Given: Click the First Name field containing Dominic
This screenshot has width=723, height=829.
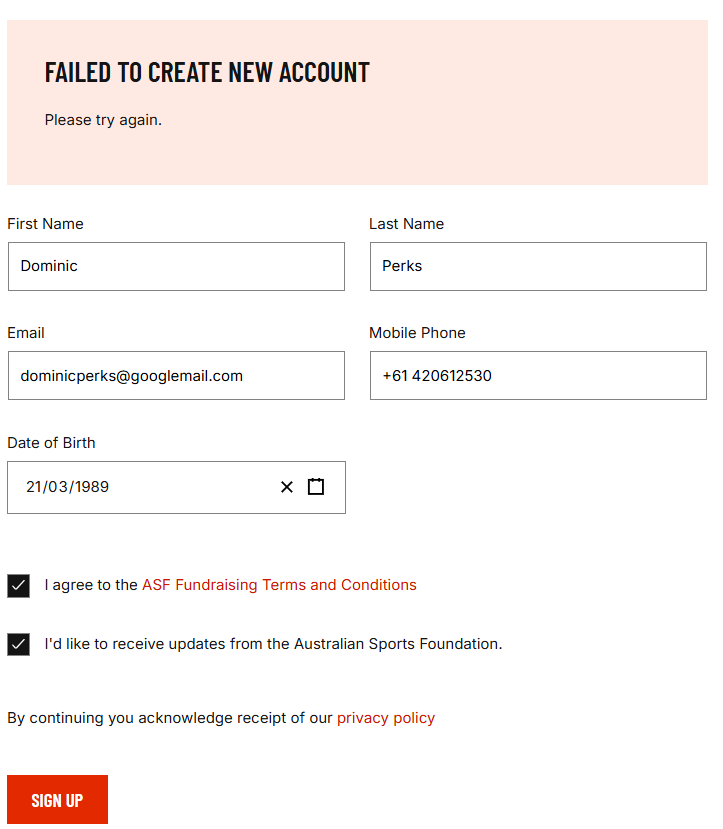Looking at the screenshot, I should pos(176,266).
